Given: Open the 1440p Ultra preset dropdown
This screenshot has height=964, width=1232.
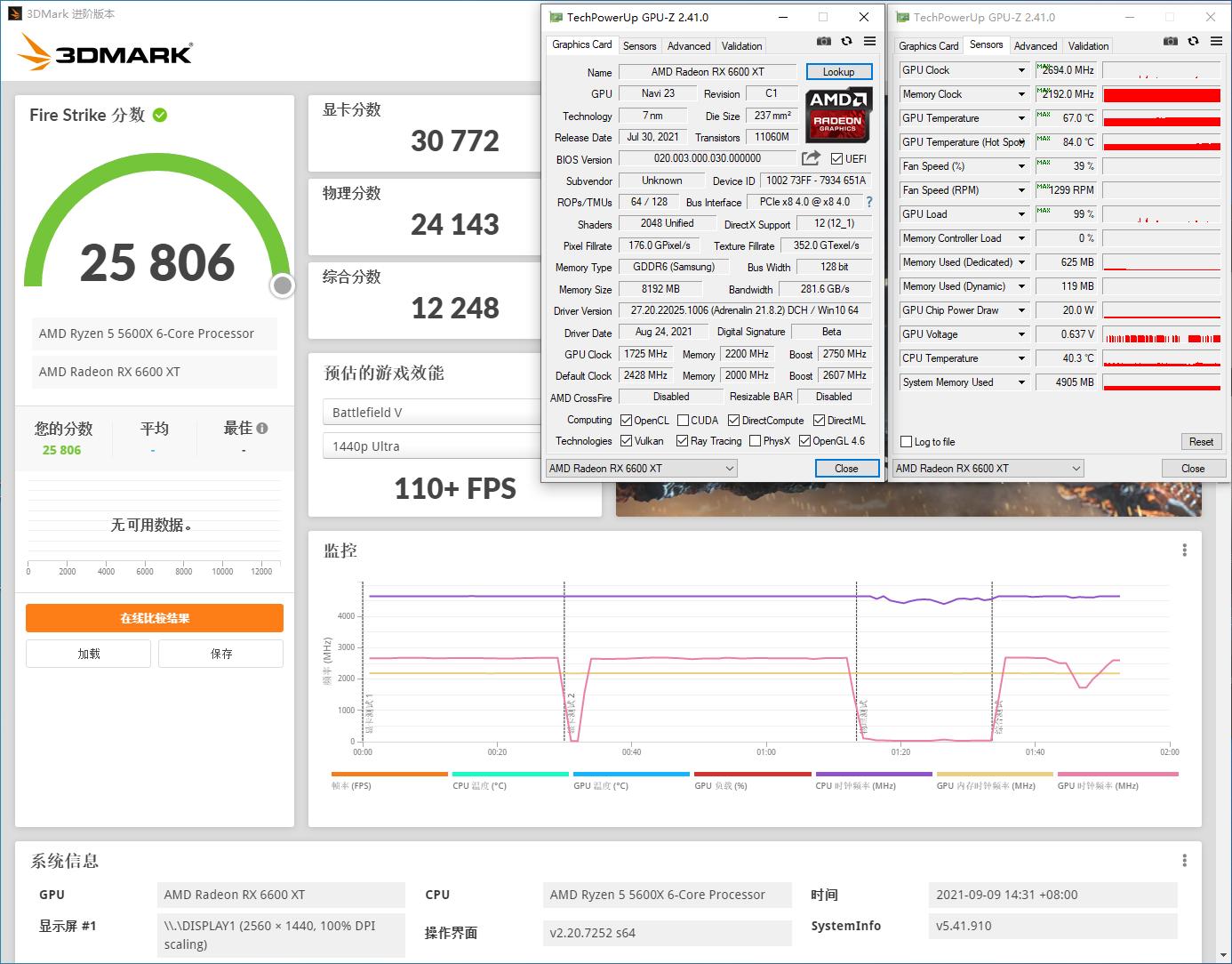Looking at the screenshot, I should (x=431, y=446).
